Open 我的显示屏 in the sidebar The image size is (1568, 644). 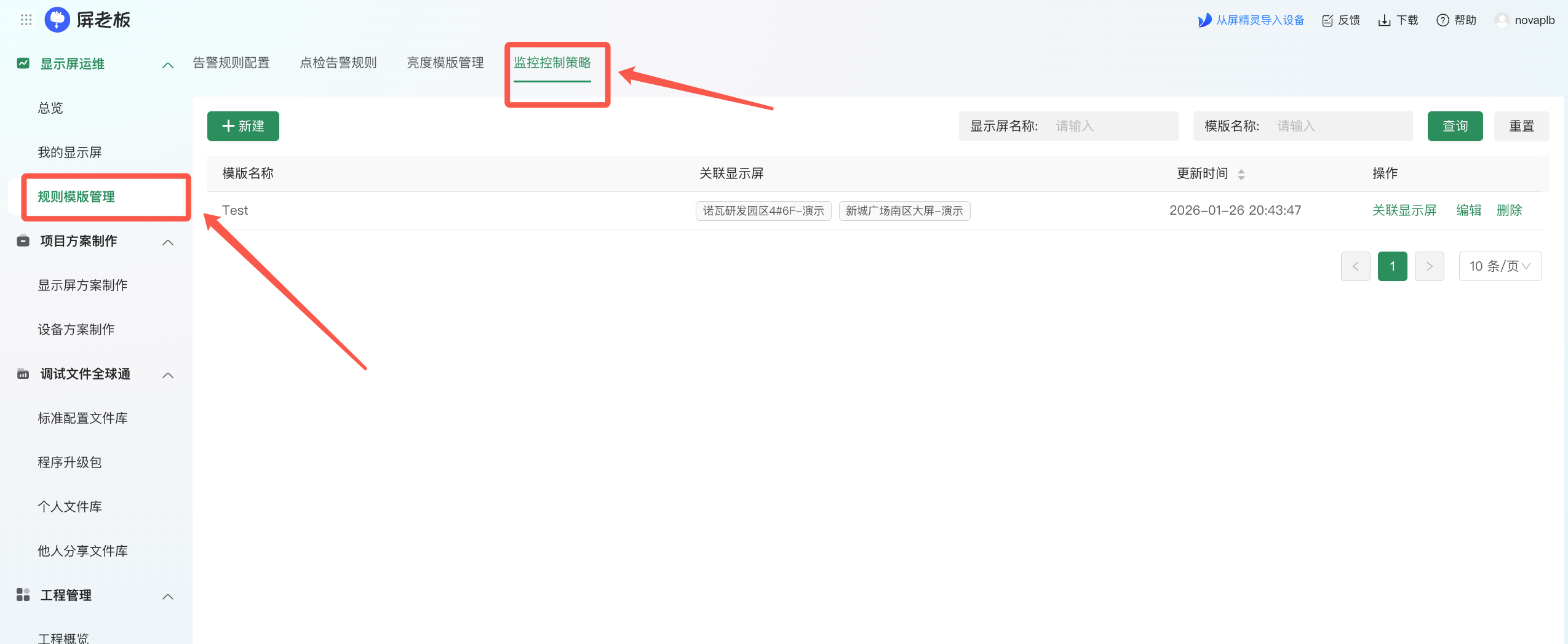click(70, 153)
